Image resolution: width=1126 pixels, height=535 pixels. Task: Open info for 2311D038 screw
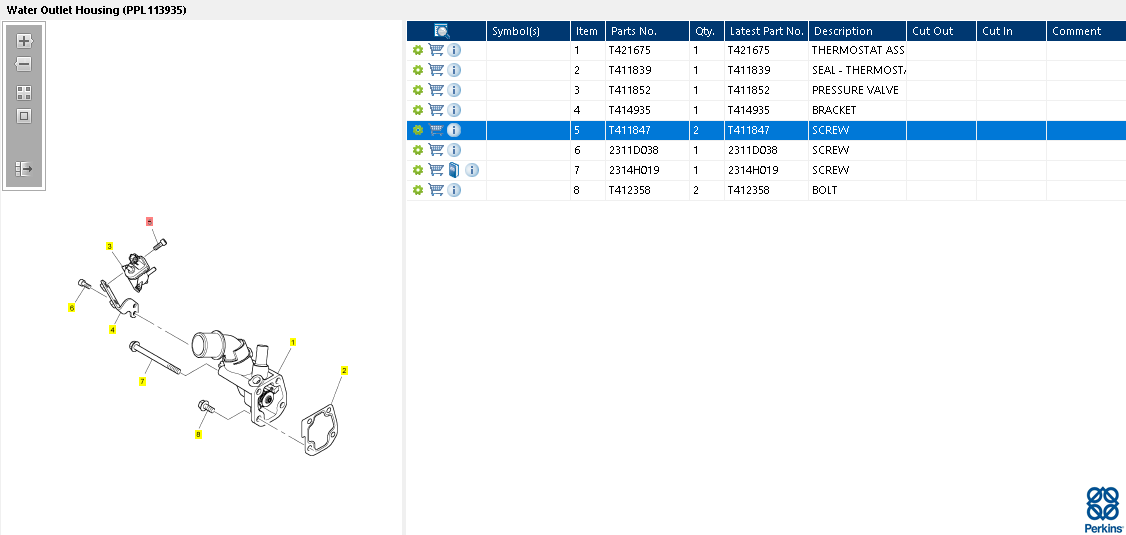[454, 151]
